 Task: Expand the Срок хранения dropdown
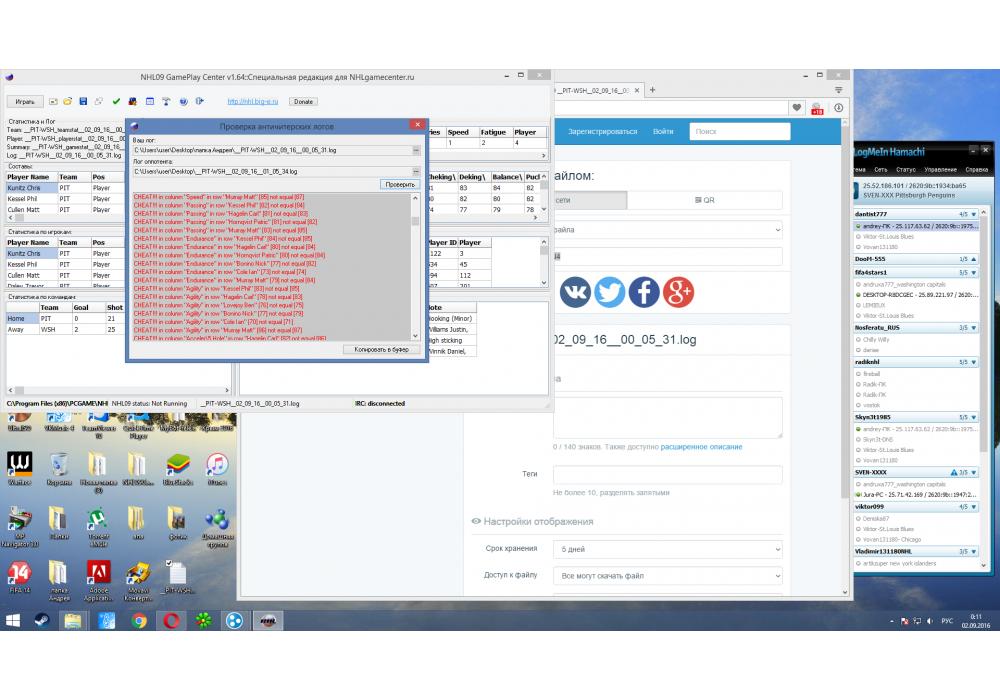(x=668, y=549)
